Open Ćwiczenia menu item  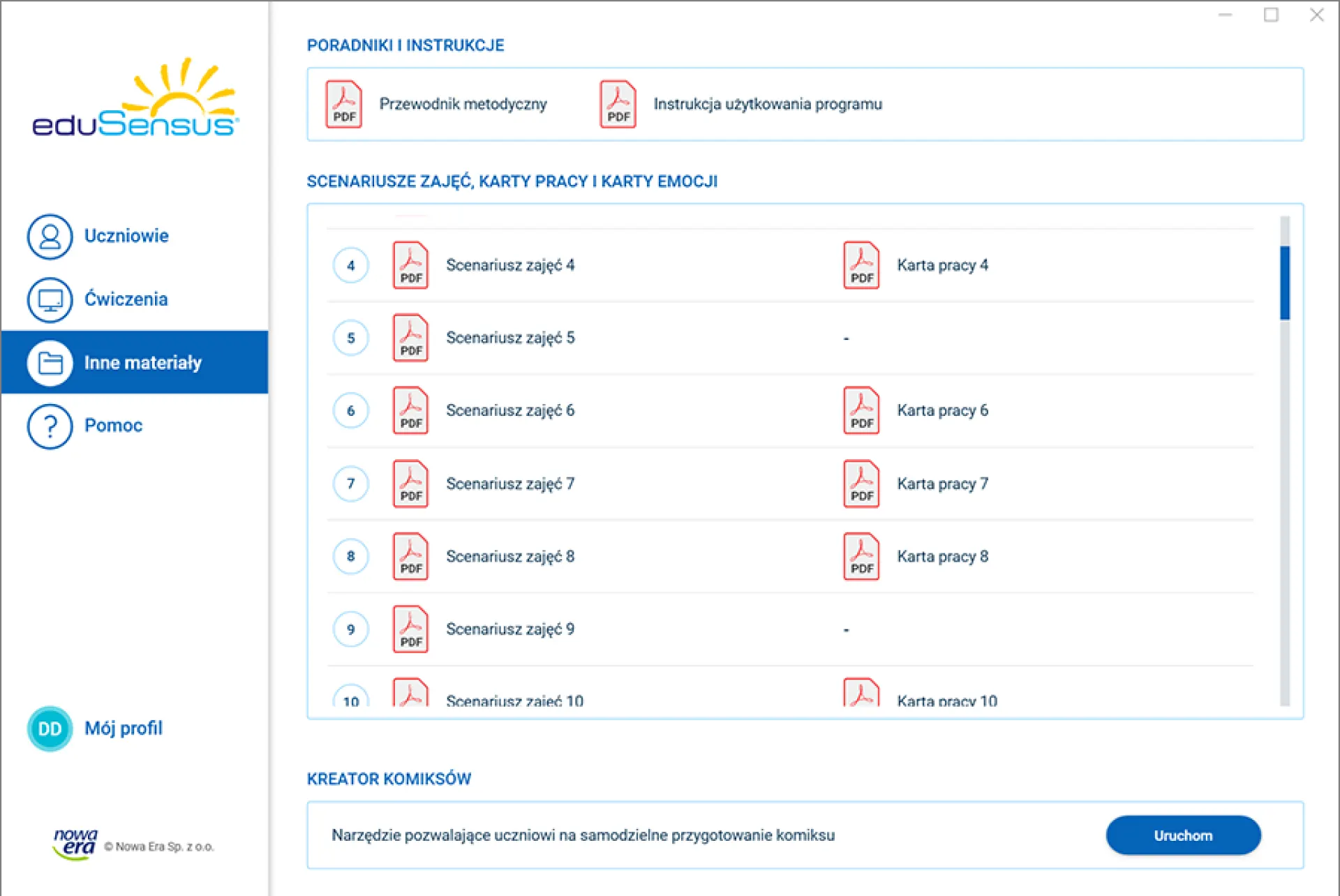tap(126, 299)
